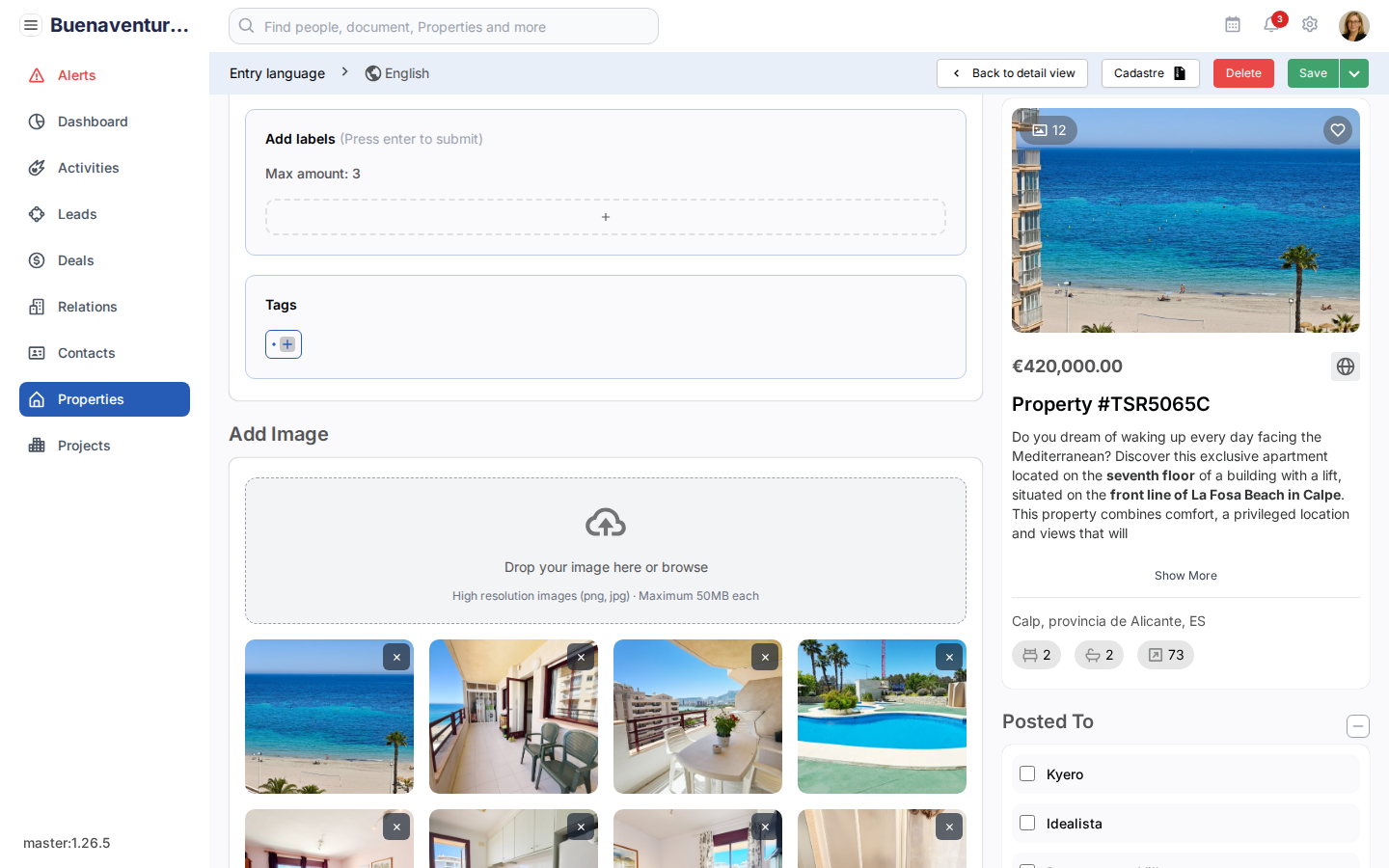
Task: Open Projects section
Action: click(x=104, y=446)
